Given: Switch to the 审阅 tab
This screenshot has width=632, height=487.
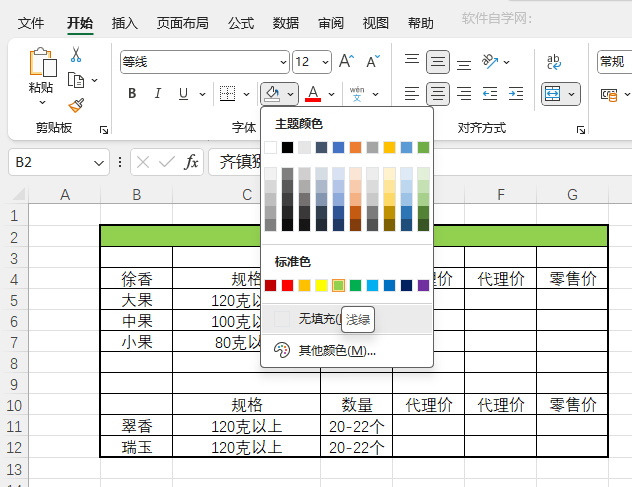Looking at the screenshot, I should [331, 23].
